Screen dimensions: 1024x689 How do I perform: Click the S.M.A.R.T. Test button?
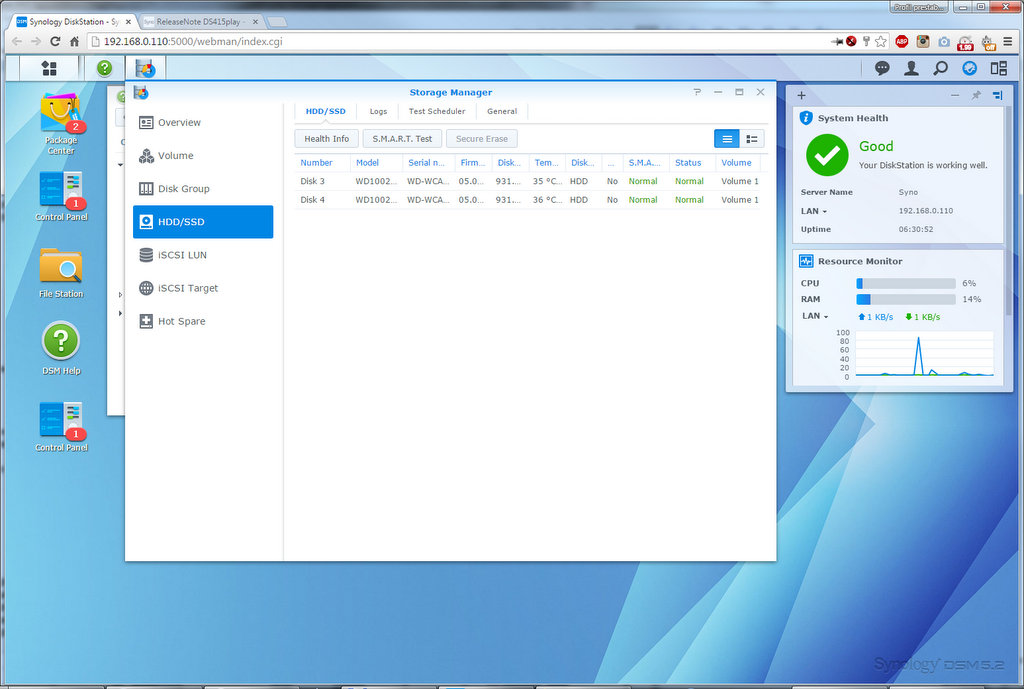pos(402,138)
